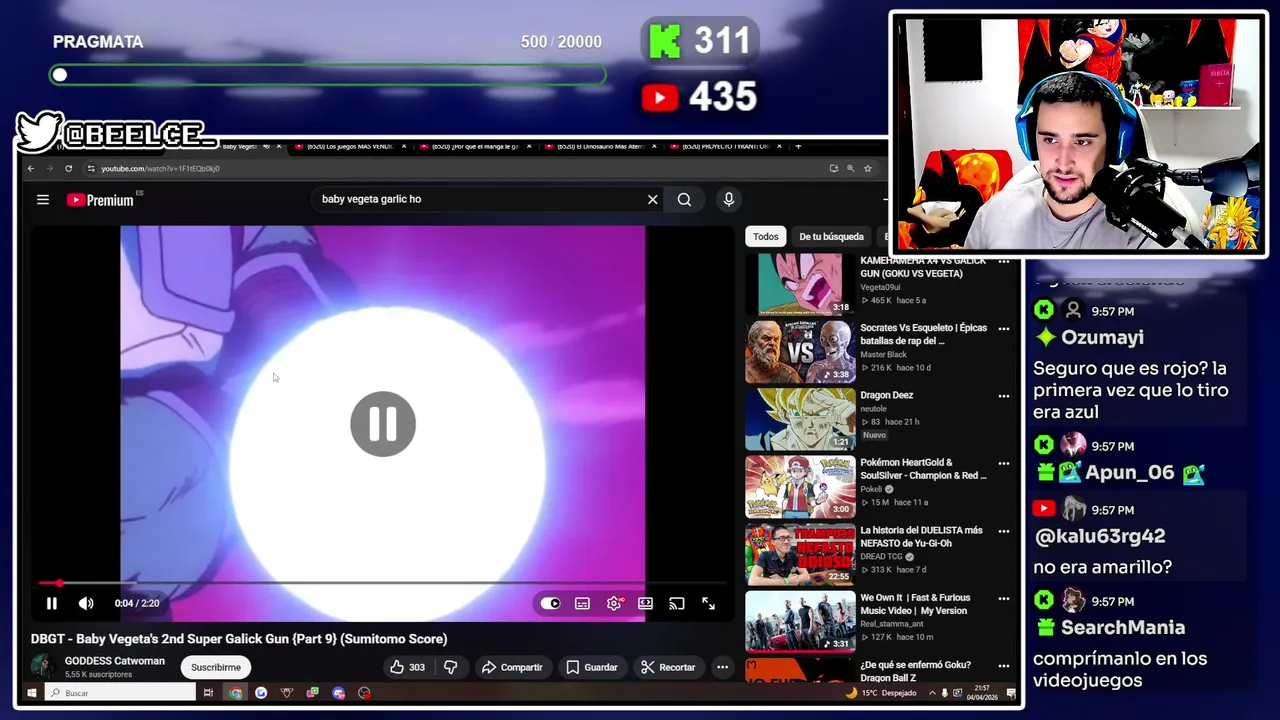Viewport: 1280px width, 720px height.
Task: Clear the search box with the X
Action: (653, 200)
